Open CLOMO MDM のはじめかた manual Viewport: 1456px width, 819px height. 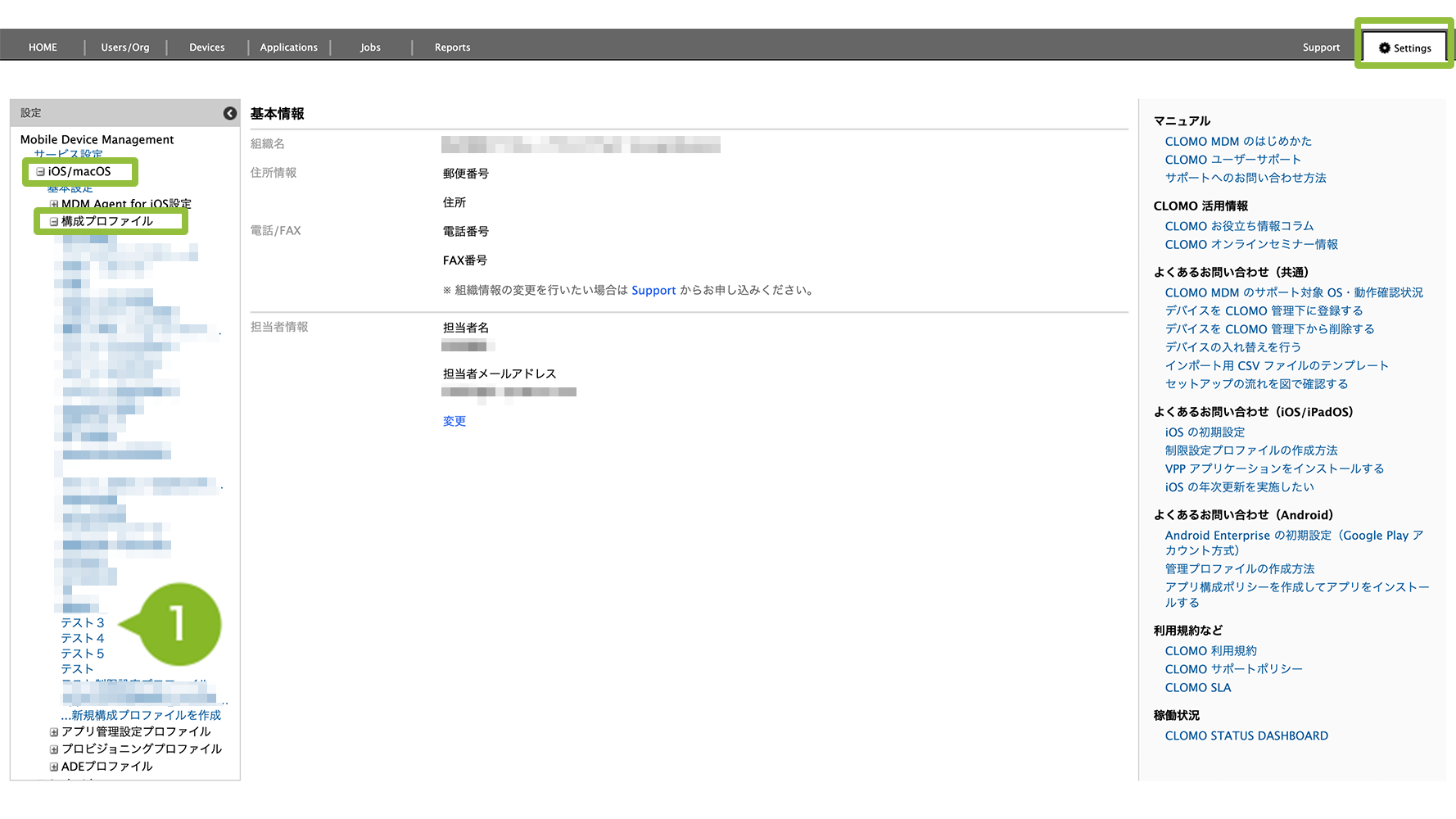(x=1238, y=142)
